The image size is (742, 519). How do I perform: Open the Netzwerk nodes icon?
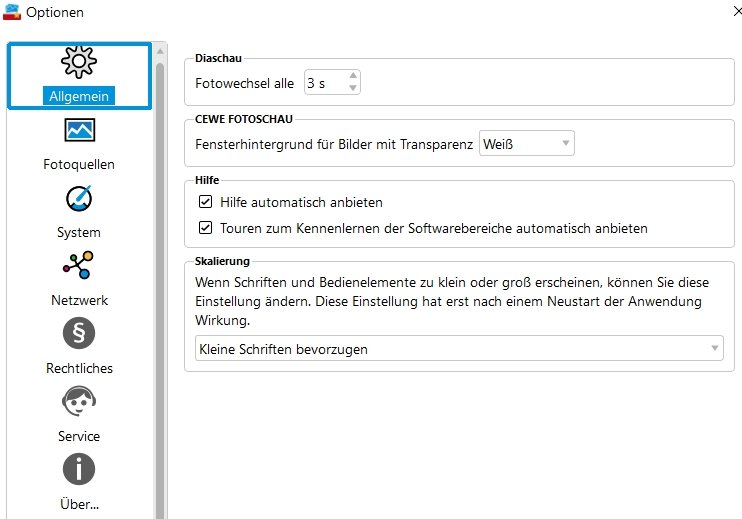79,266
